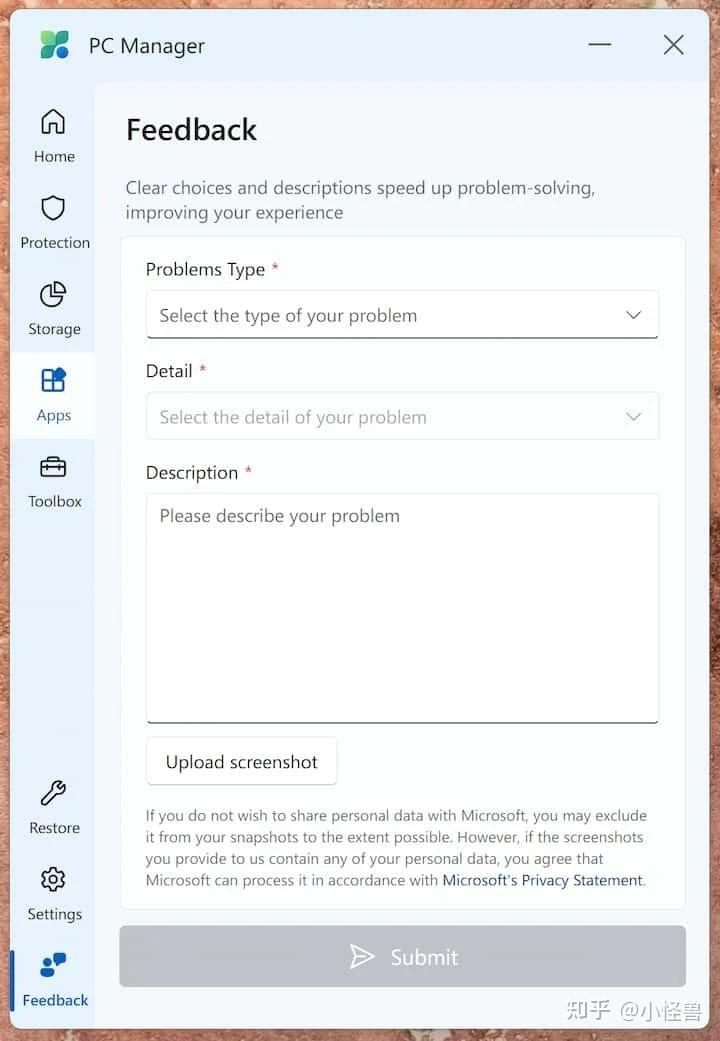The height and width of the screenshot is (1041, 720).
Task: Open the Detail dropdown list
Action: 402,417
